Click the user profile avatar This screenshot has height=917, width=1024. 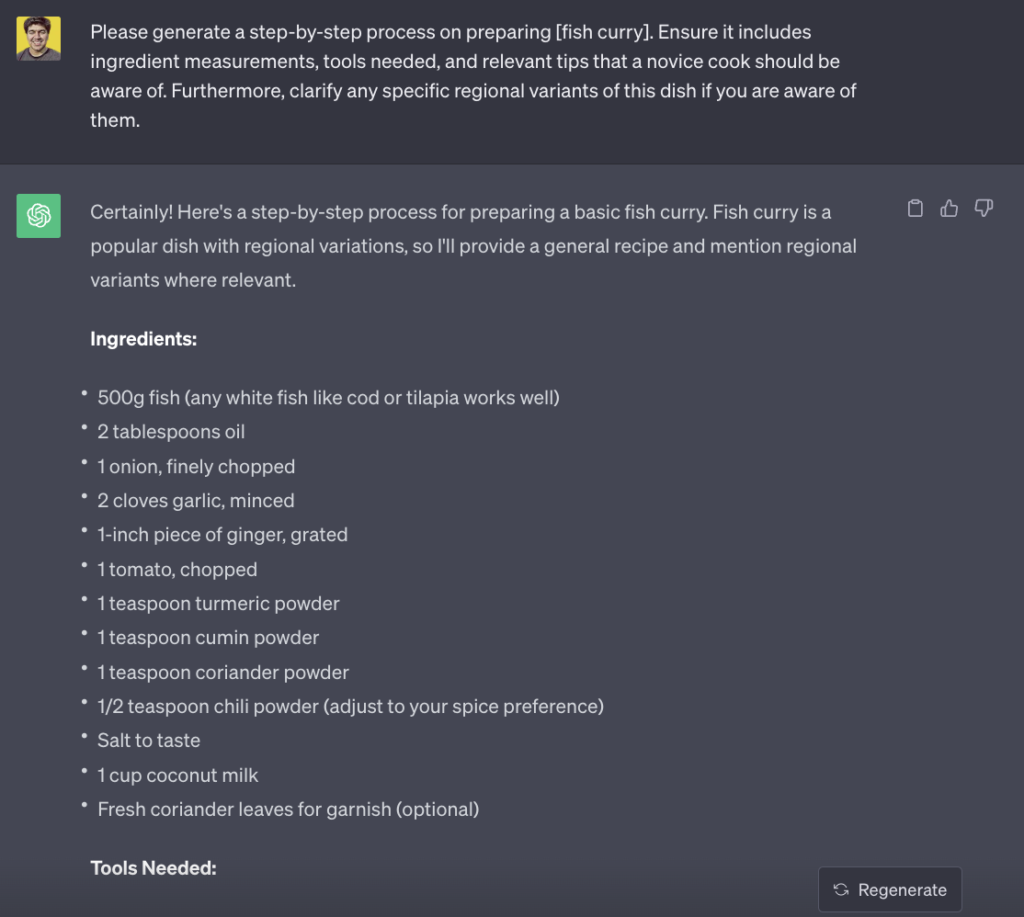[x=39, y=39]
